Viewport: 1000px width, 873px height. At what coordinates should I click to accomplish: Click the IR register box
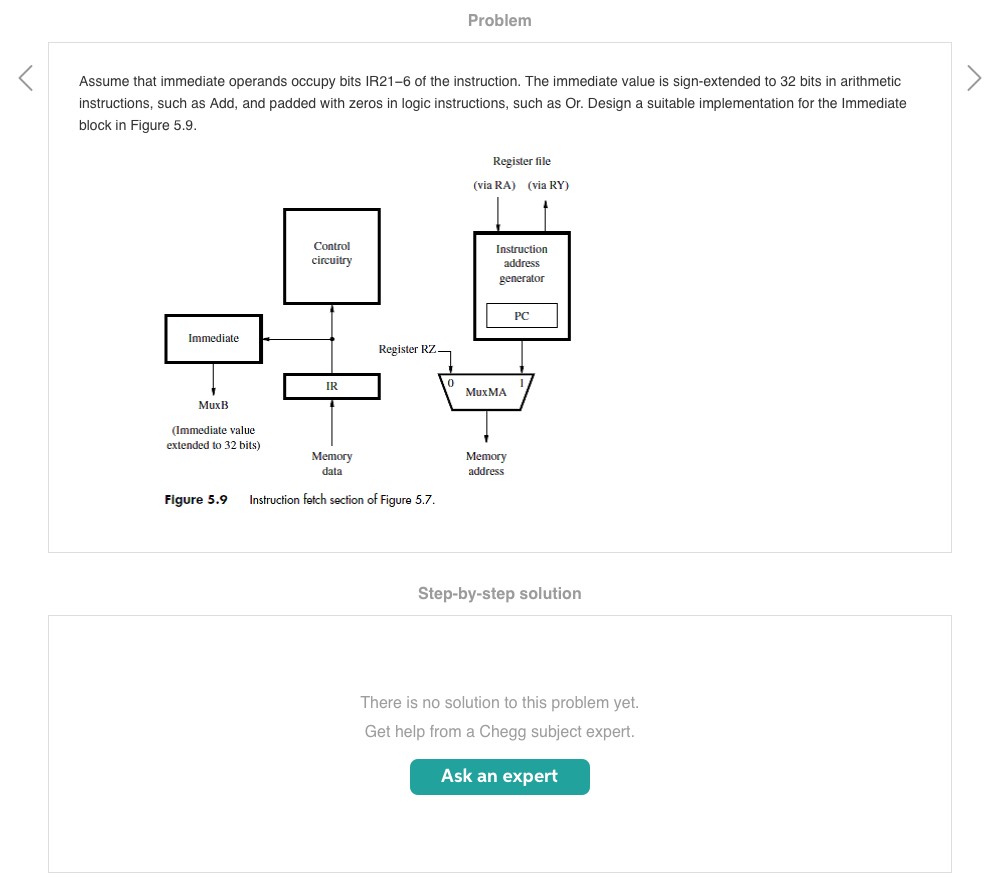tap(332, 386)
